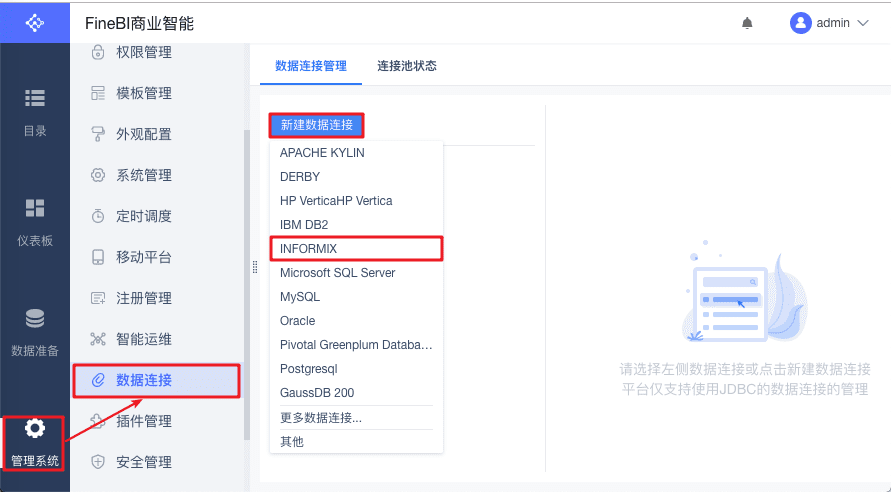Expand the admin account dropdown arrow
Viewport: 891px width, 492px height.
point(863,23)
